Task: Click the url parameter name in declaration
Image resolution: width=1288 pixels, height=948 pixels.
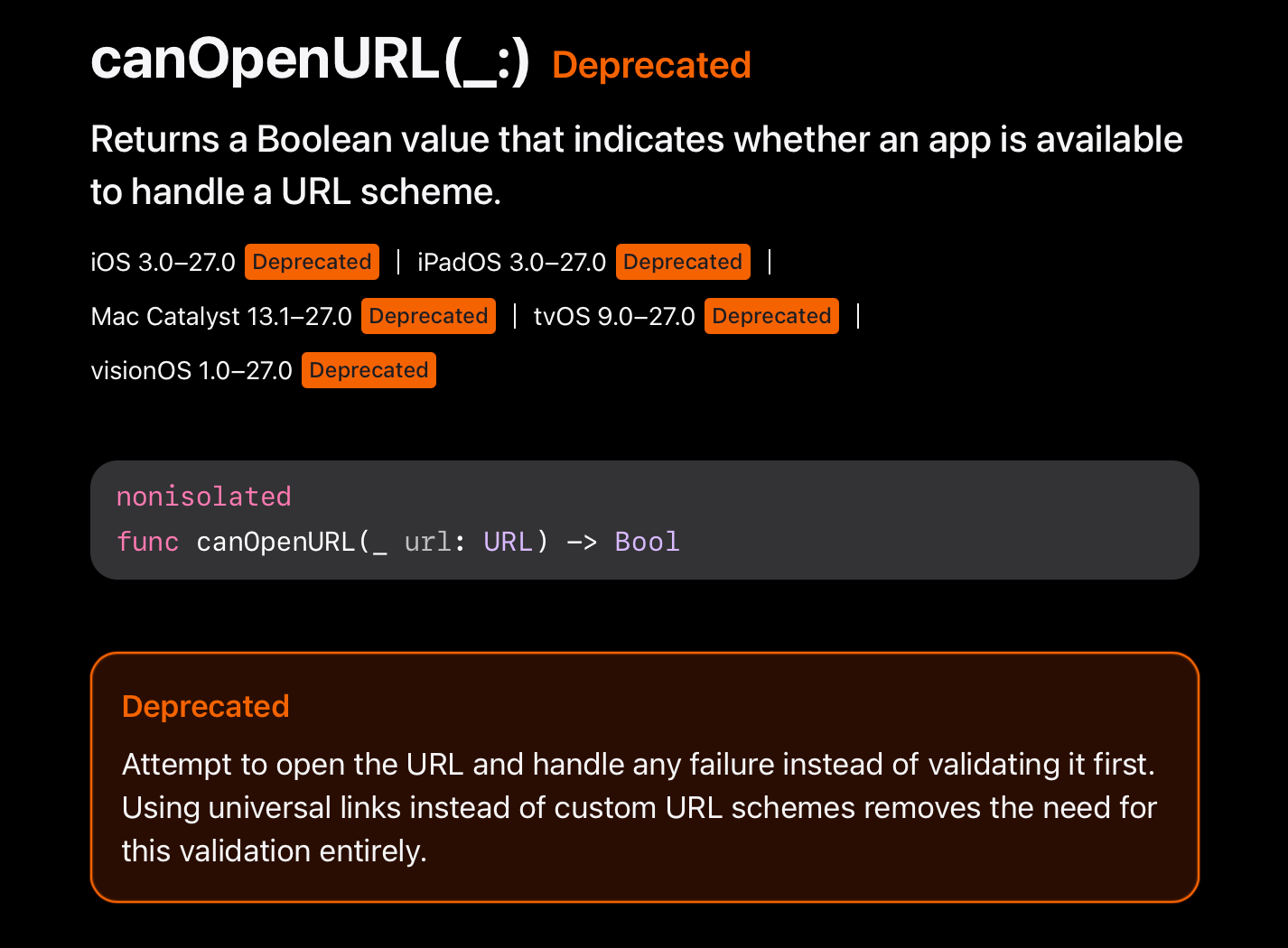Action: pos(427,542)
